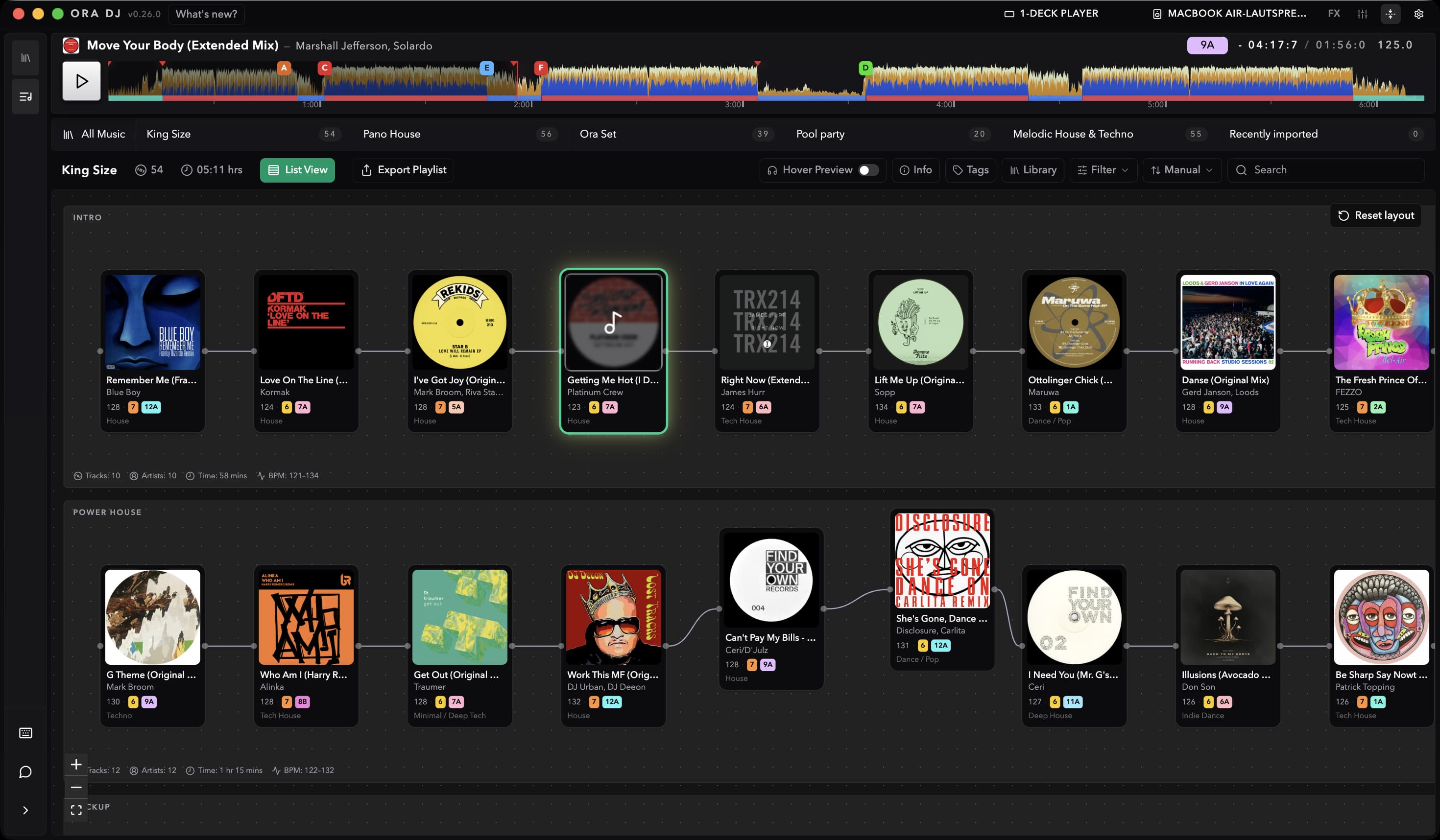Select the Work This MF artwork
1440x840 pixels.
tap(613, 617)
